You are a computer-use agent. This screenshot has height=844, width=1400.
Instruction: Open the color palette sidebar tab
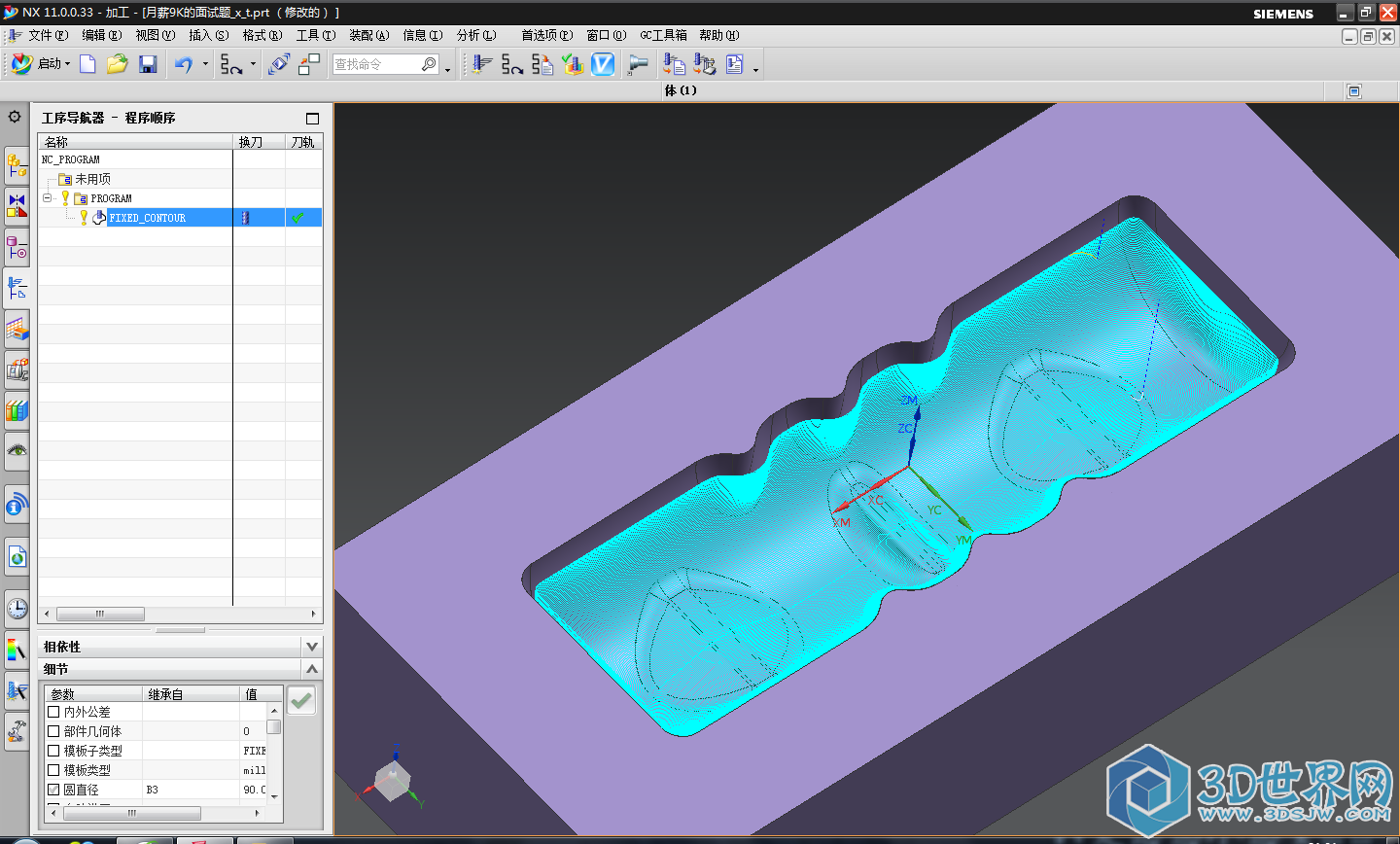tap(17, 649)
